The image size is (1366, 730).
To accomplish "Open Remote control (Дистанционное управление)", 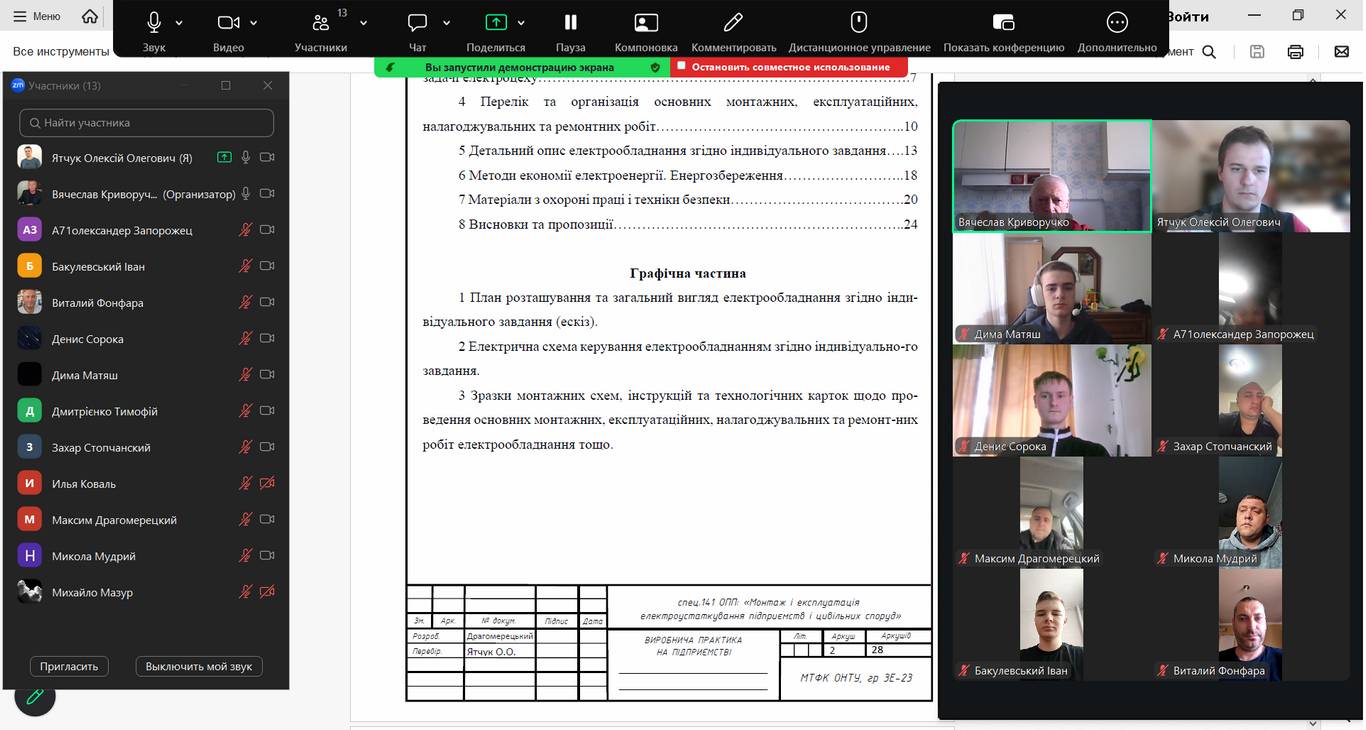I will click(x=858, y=23).
